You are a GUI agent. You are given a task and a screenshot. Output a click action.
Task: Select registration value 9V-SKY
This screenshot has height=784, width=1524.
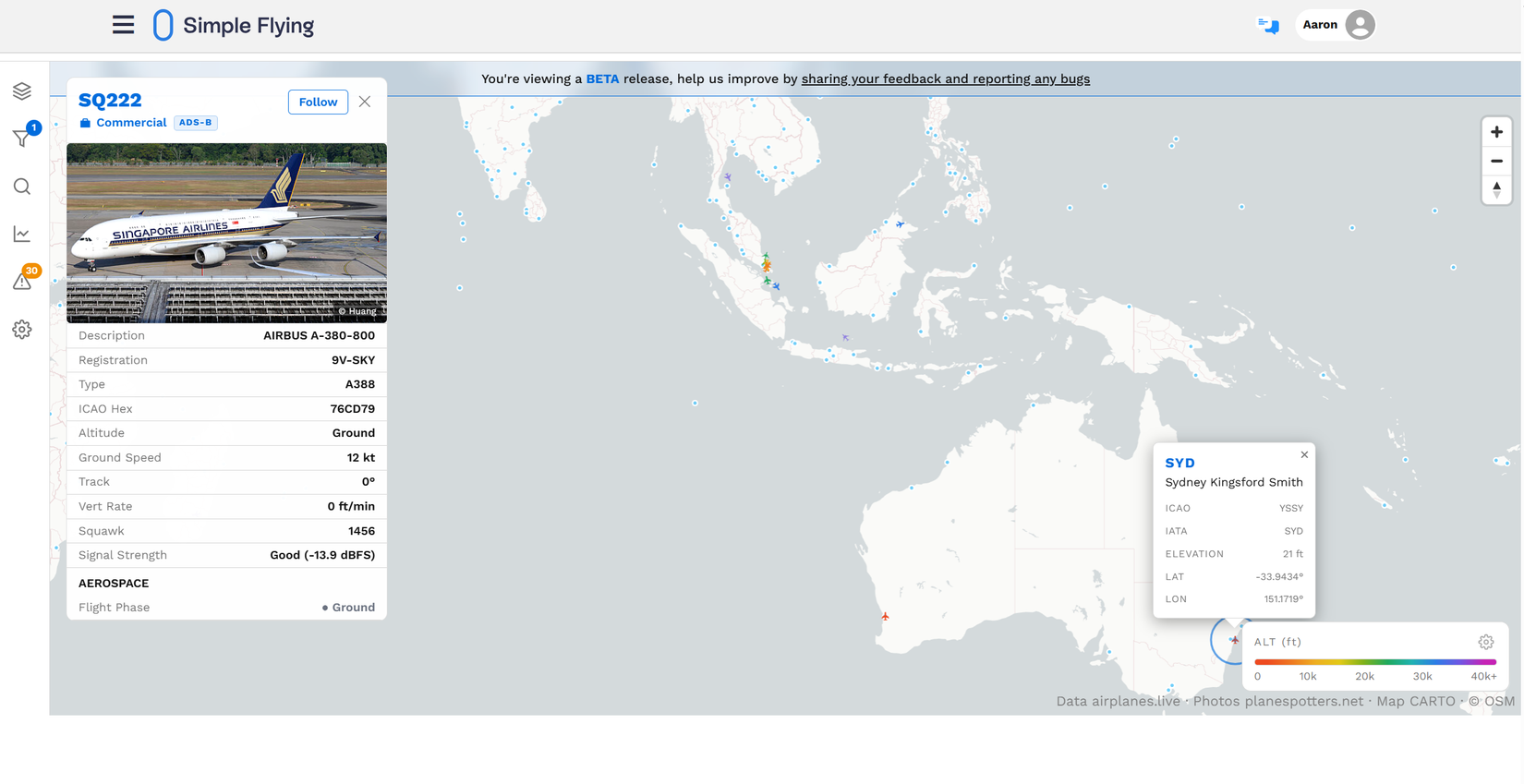pos(353,360)
